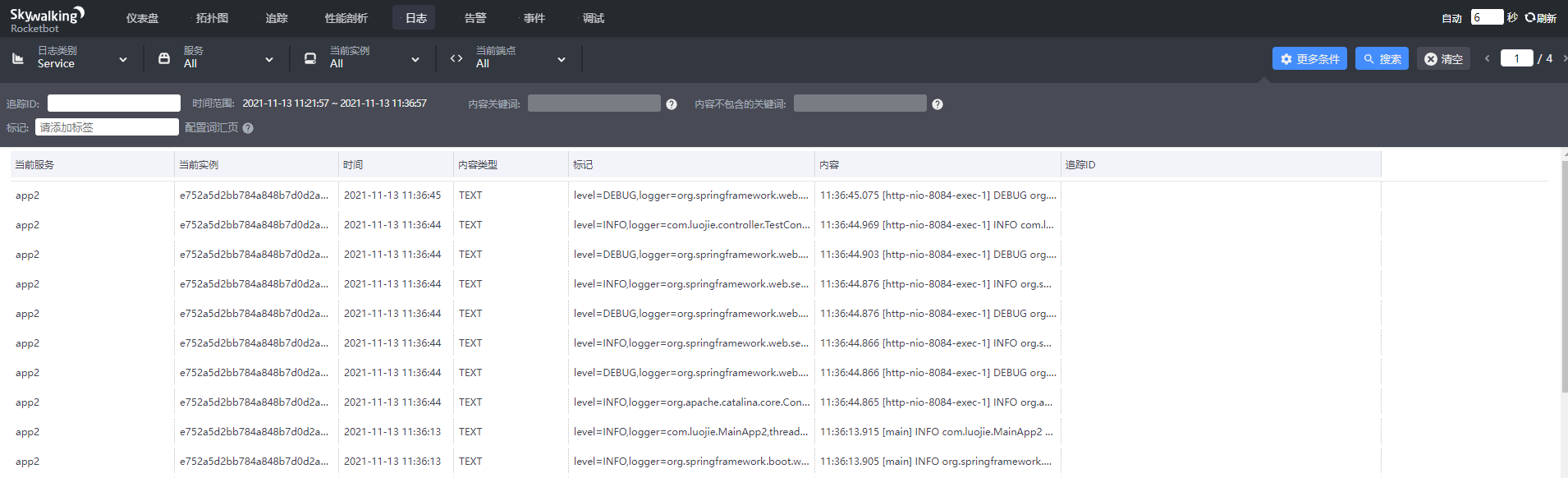1568x478 pixels.
Task: Click the 标记 column header
Action: [x=691, y=164]
